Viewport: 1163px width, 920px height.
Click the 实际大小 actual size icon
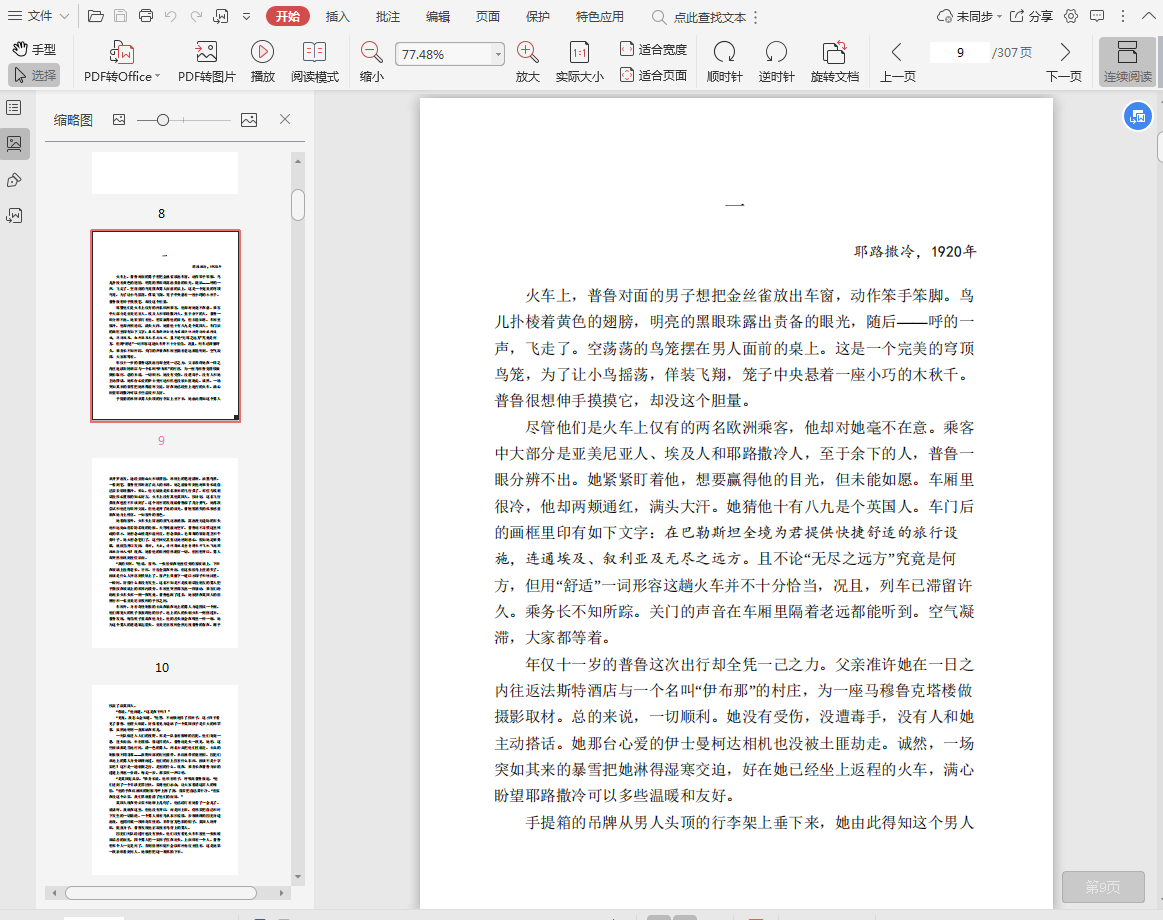579,52
